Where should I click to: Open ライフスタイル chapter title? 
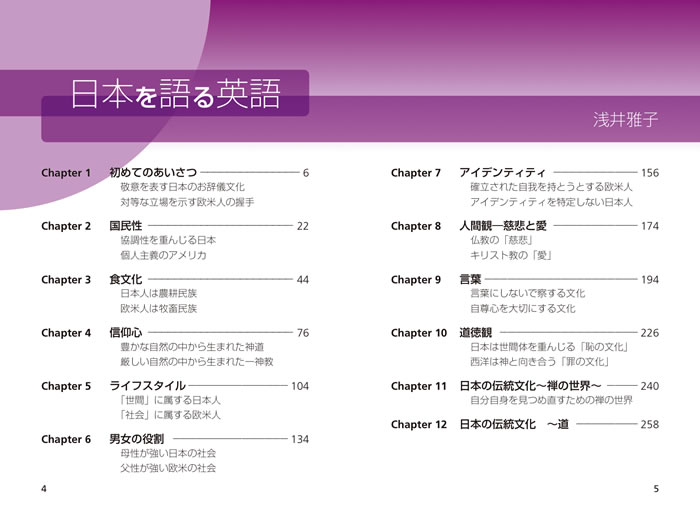point(147,385)
